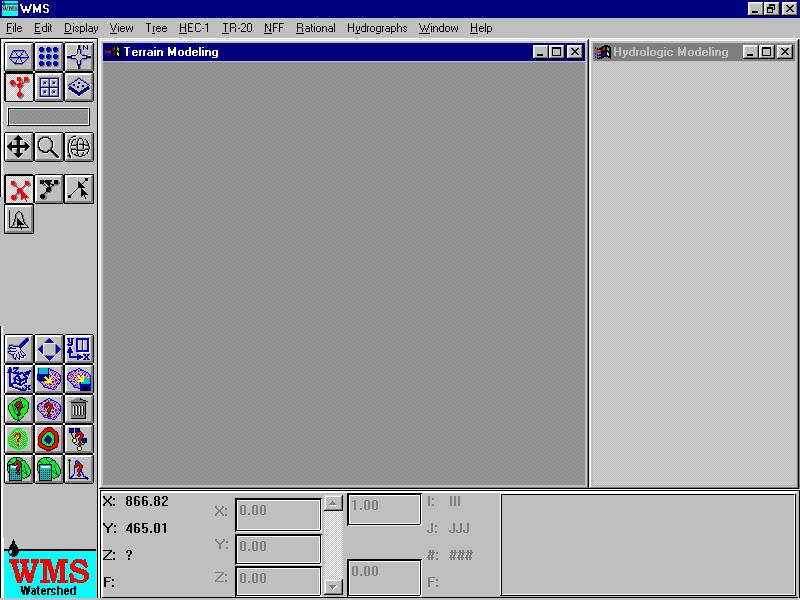Click the up arrow on the bottom scrollbar

(x=333, y=503)
